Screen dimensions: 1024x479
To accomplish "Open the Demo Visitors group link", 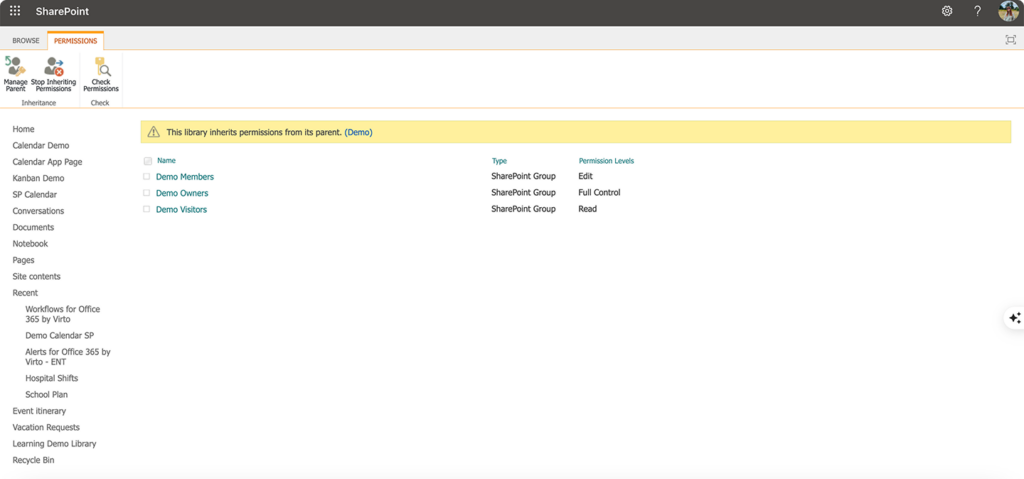I will point(182,210).
